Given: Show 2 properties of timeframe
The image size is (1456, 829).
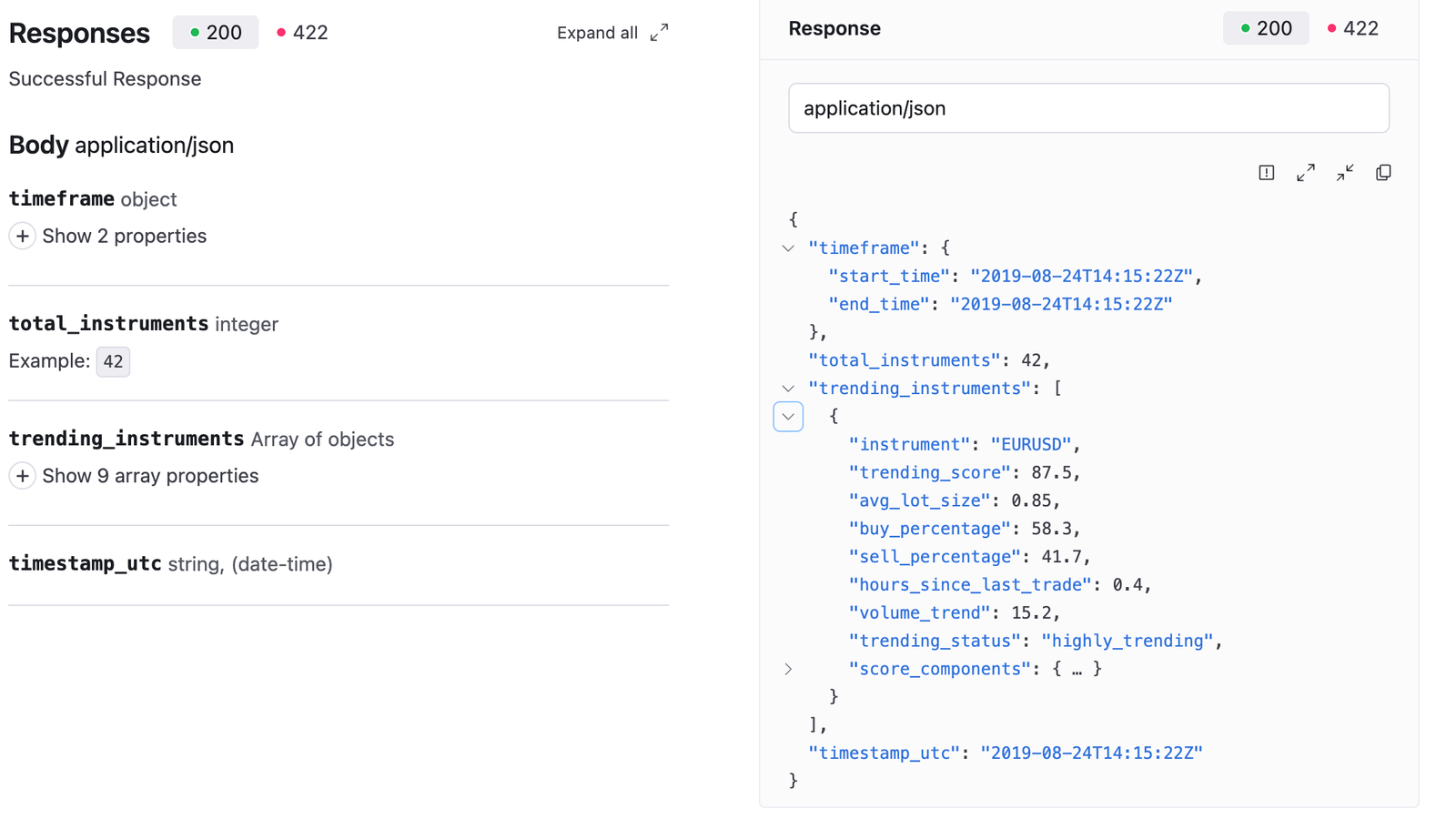Looking at the screenshot, I should click(124, 237).
